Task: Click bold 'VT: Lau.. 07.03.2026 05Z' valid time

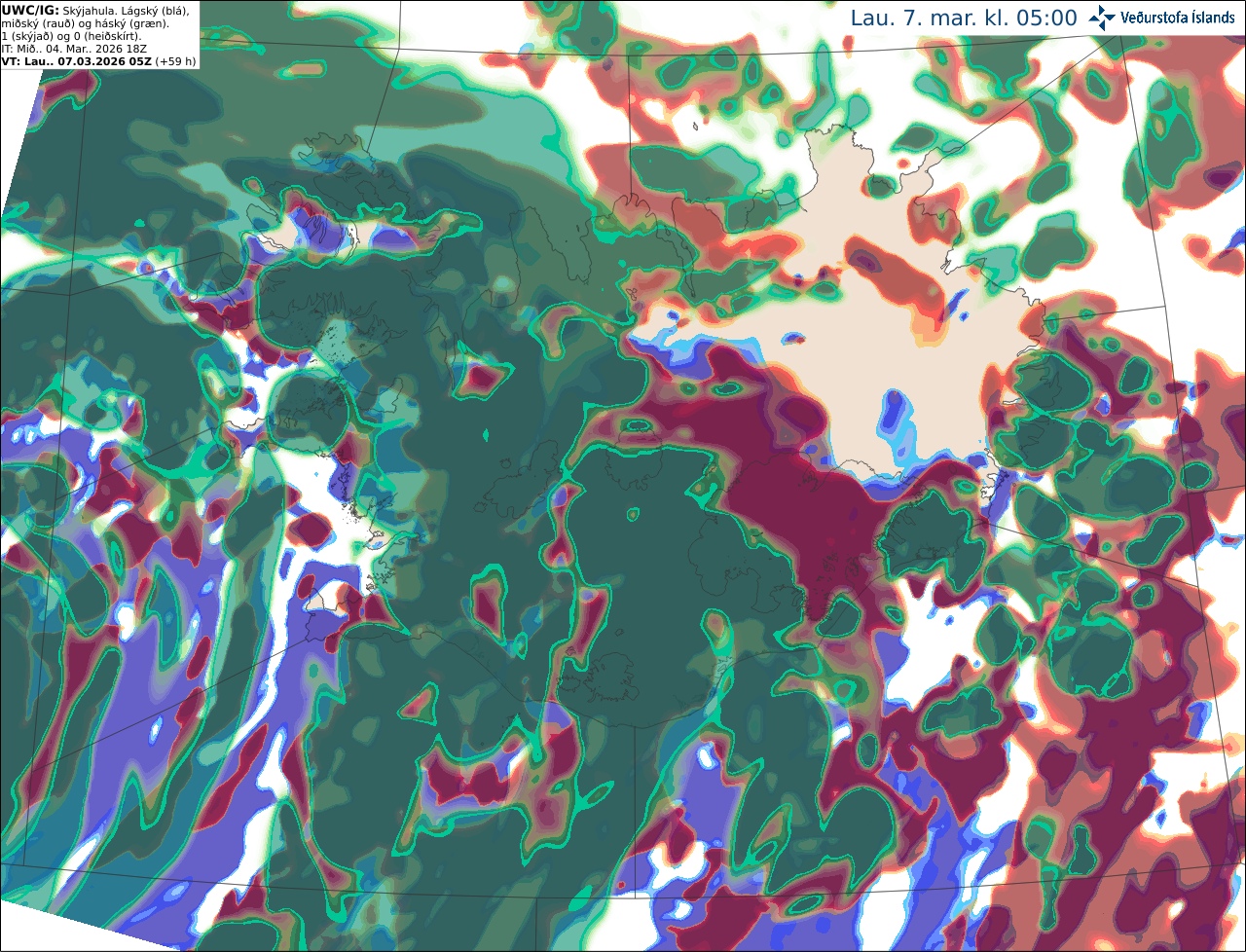Action: pos(76,60)
